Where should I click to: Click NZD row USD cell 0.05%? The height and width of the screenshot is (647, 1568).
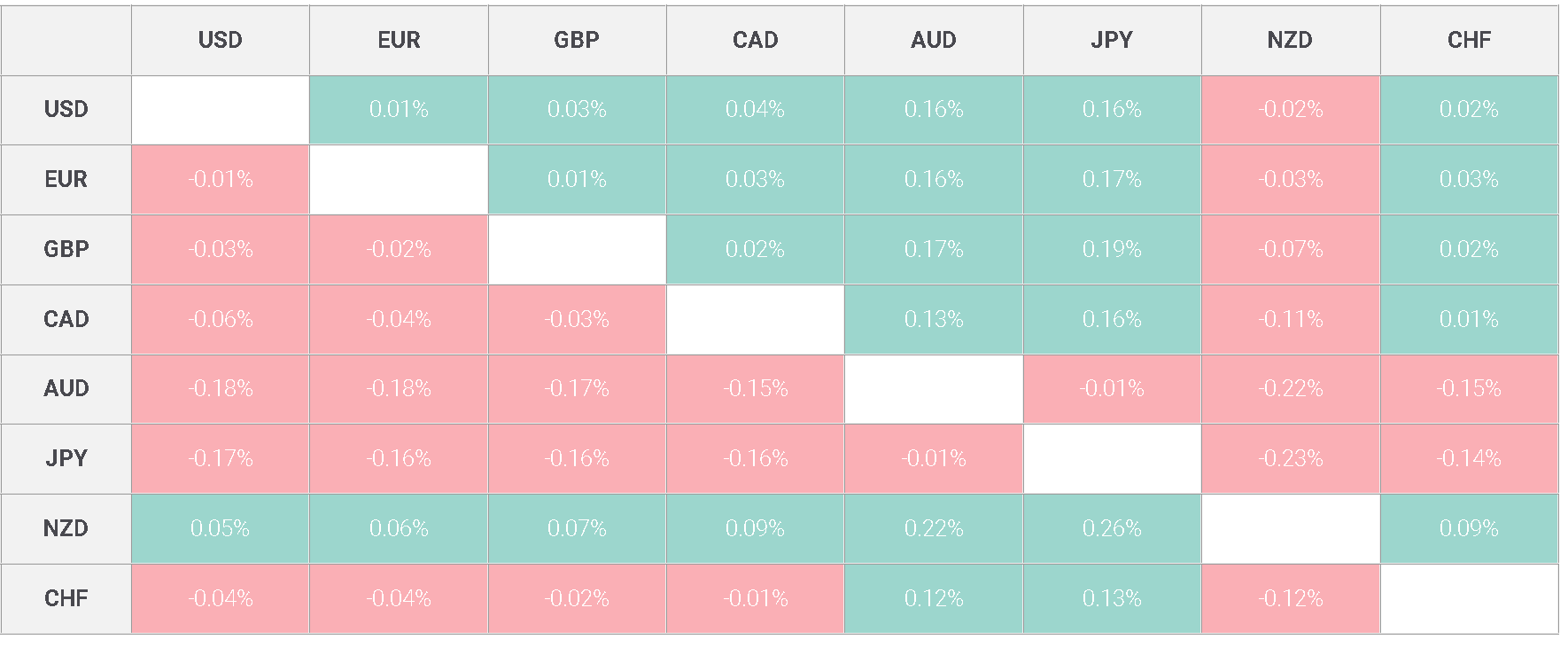coord(220,528)
